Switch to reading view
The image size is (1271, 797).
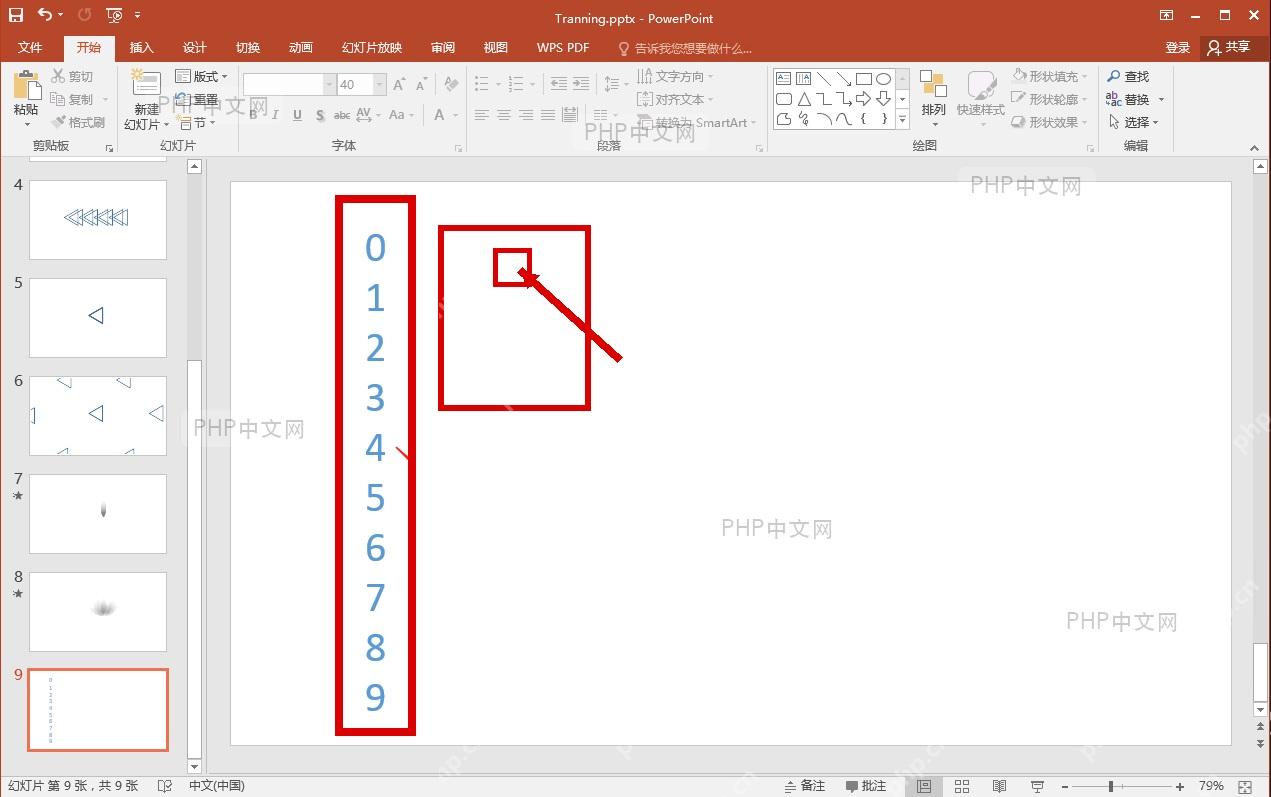point(999,786)
